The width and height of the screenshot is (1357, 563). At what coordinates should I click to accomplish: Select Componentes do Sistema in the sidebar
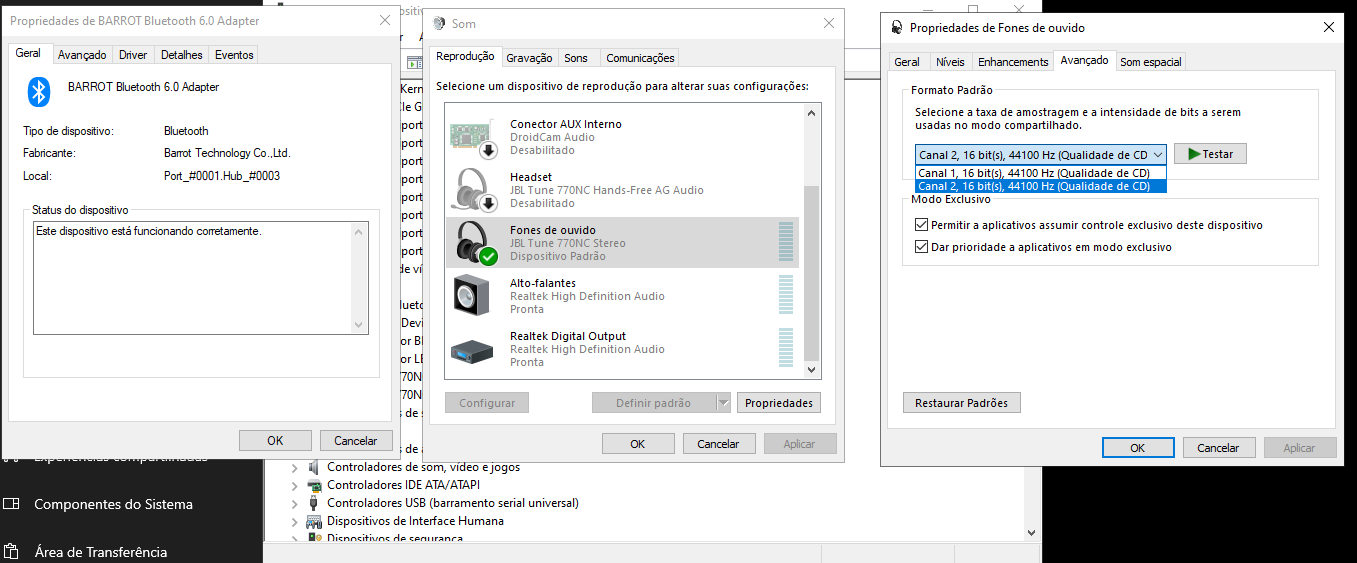coord(113,504)
